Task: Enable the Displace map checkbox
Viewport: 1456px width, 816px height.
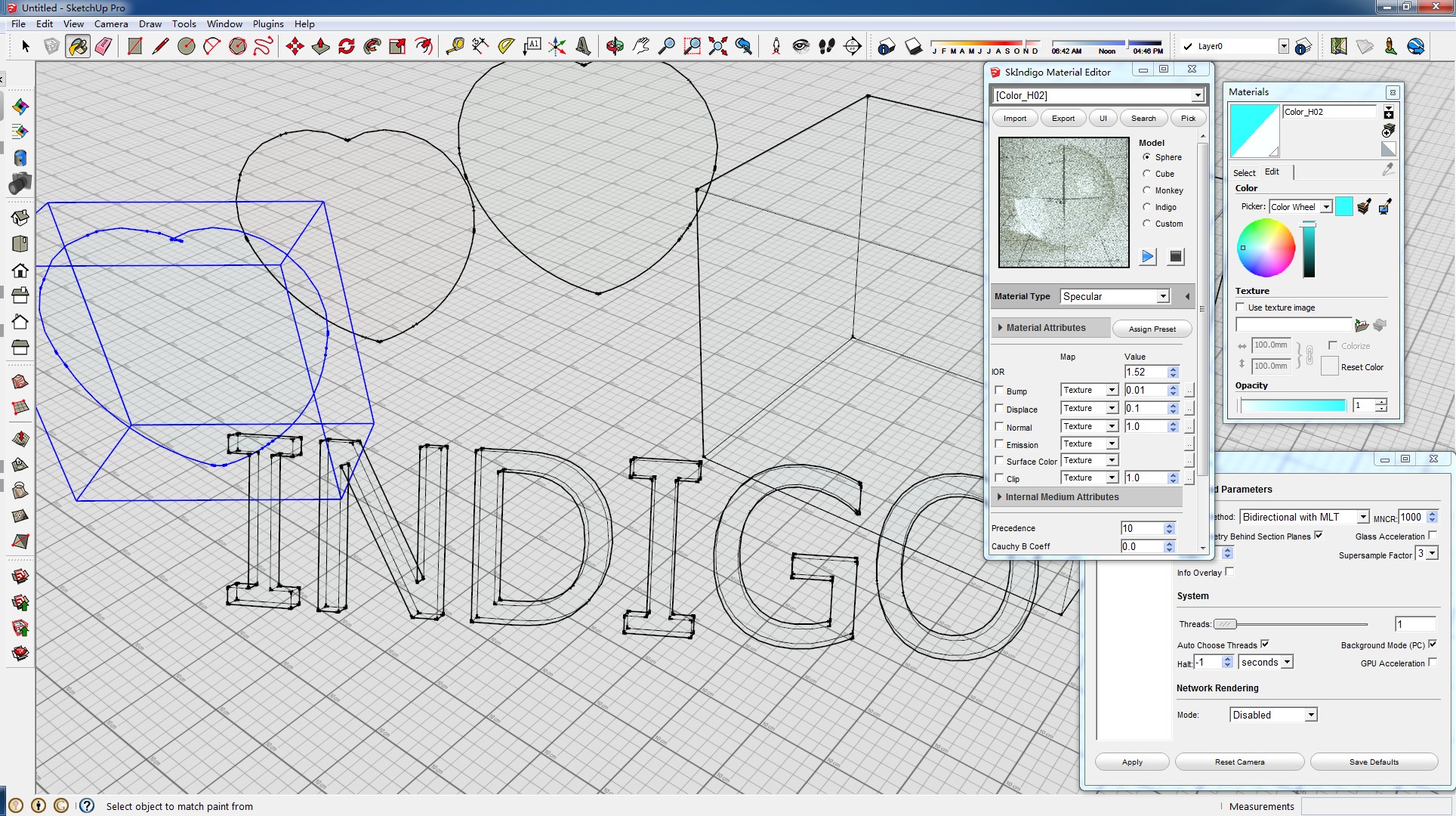Action: pos(999,409)
